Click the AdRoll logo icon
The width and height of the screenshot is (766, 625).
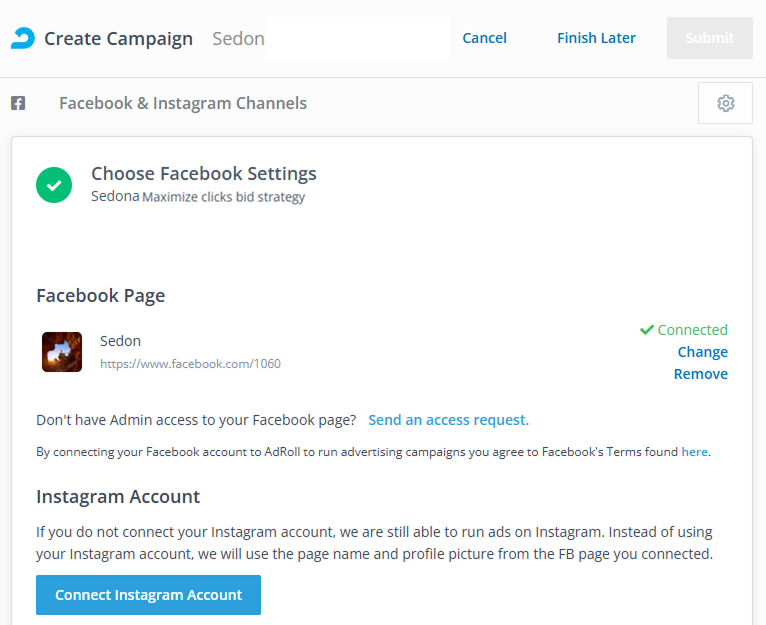point(22,38)
